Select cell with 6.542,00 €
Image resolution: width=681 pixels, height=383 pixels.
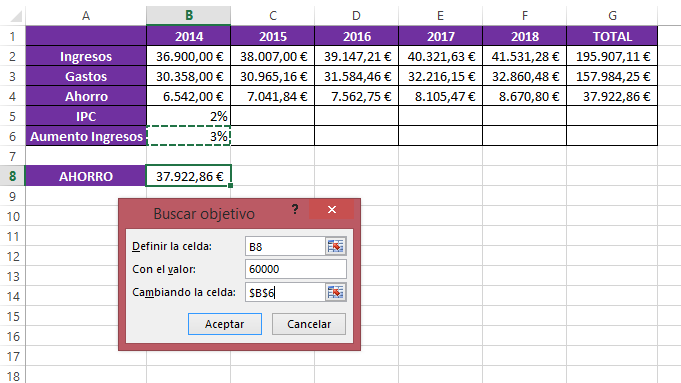click(188, 96)
